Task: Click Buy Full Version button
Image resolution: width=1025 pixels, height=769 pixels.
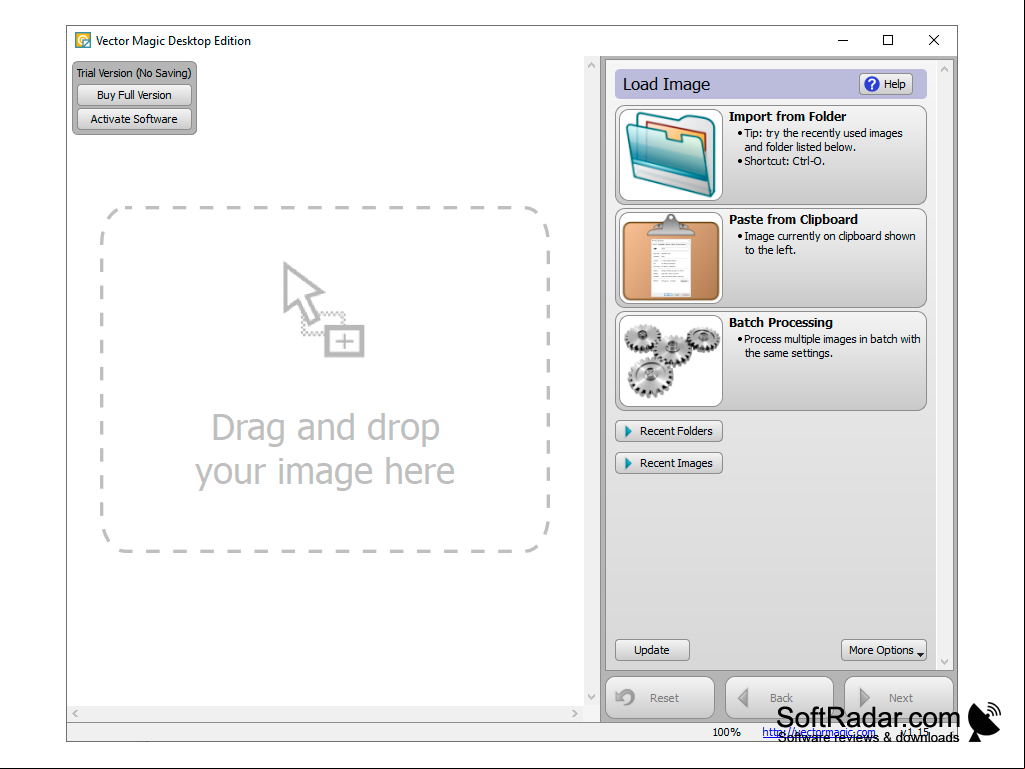Action: [134, 95]
